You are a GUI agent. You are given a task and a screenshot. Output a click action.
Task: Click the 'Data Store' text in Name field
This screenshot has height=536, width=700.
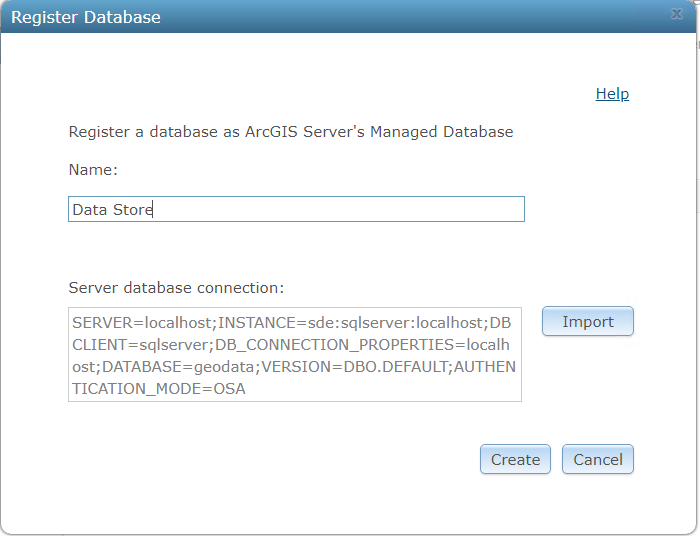[112, 209]
